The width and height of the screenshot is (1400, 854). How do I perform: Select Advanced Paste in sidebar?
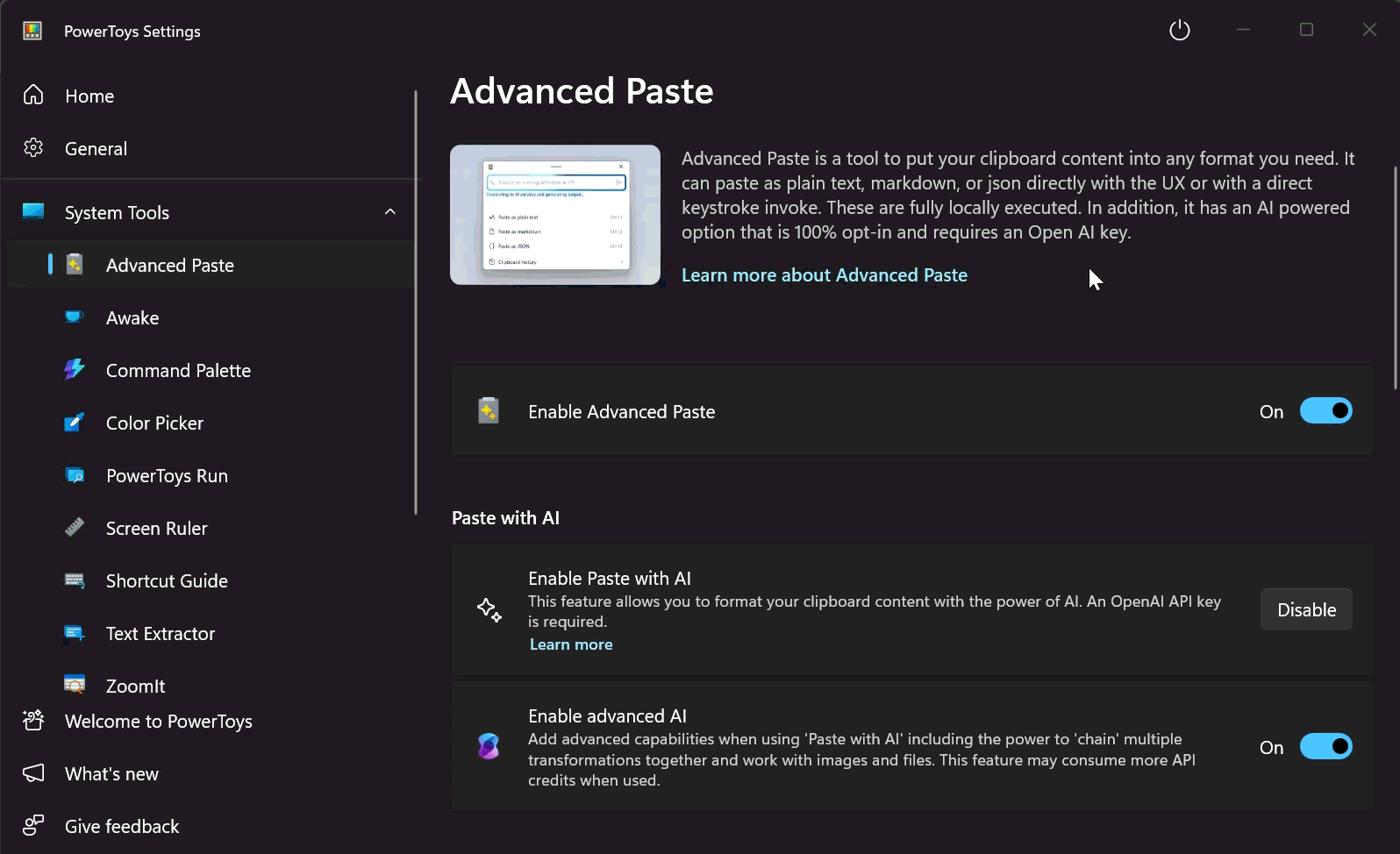coord(211,265)
